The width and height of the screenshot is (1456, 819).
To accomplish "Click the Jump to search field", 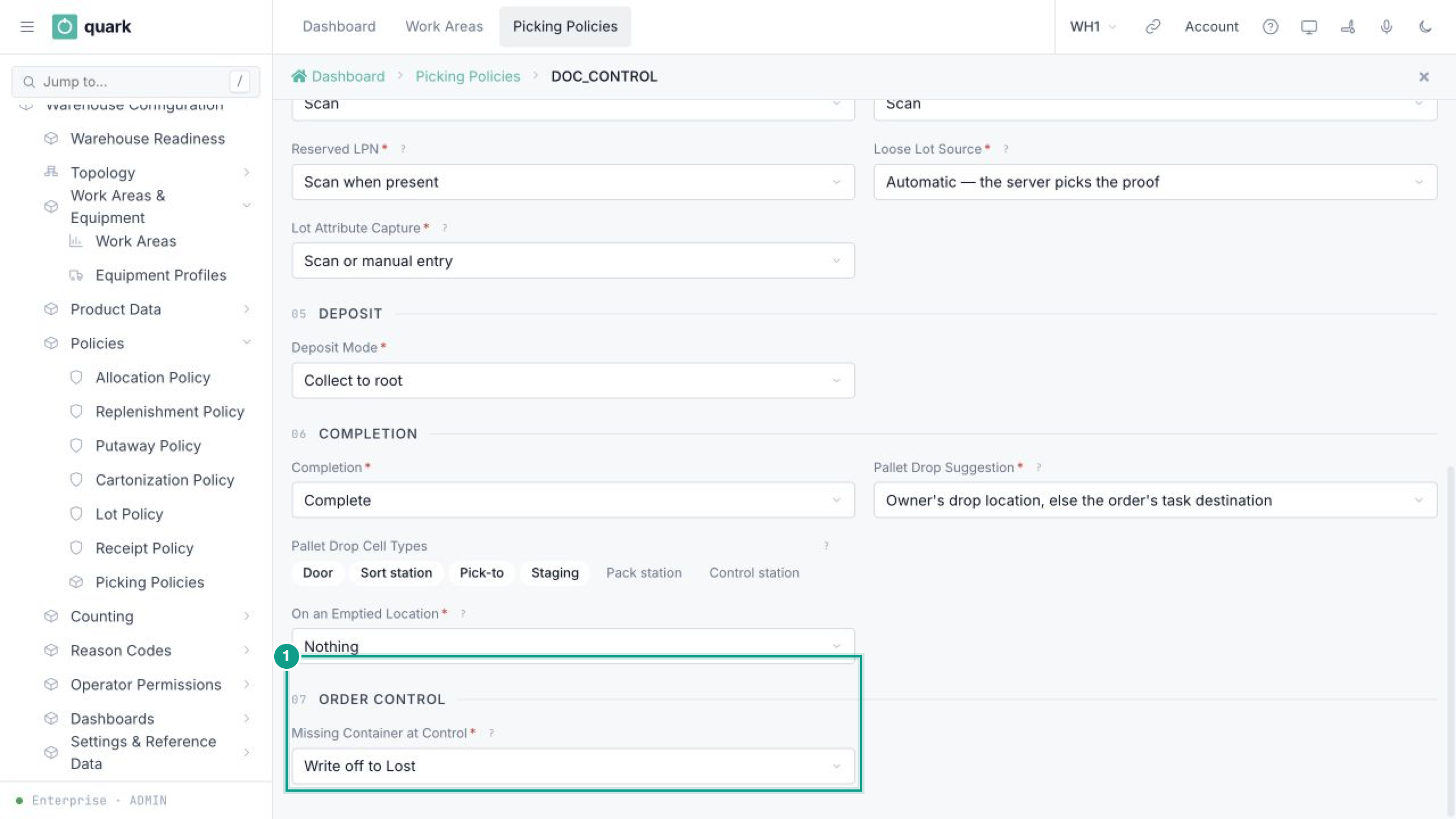I will [136, 82].
